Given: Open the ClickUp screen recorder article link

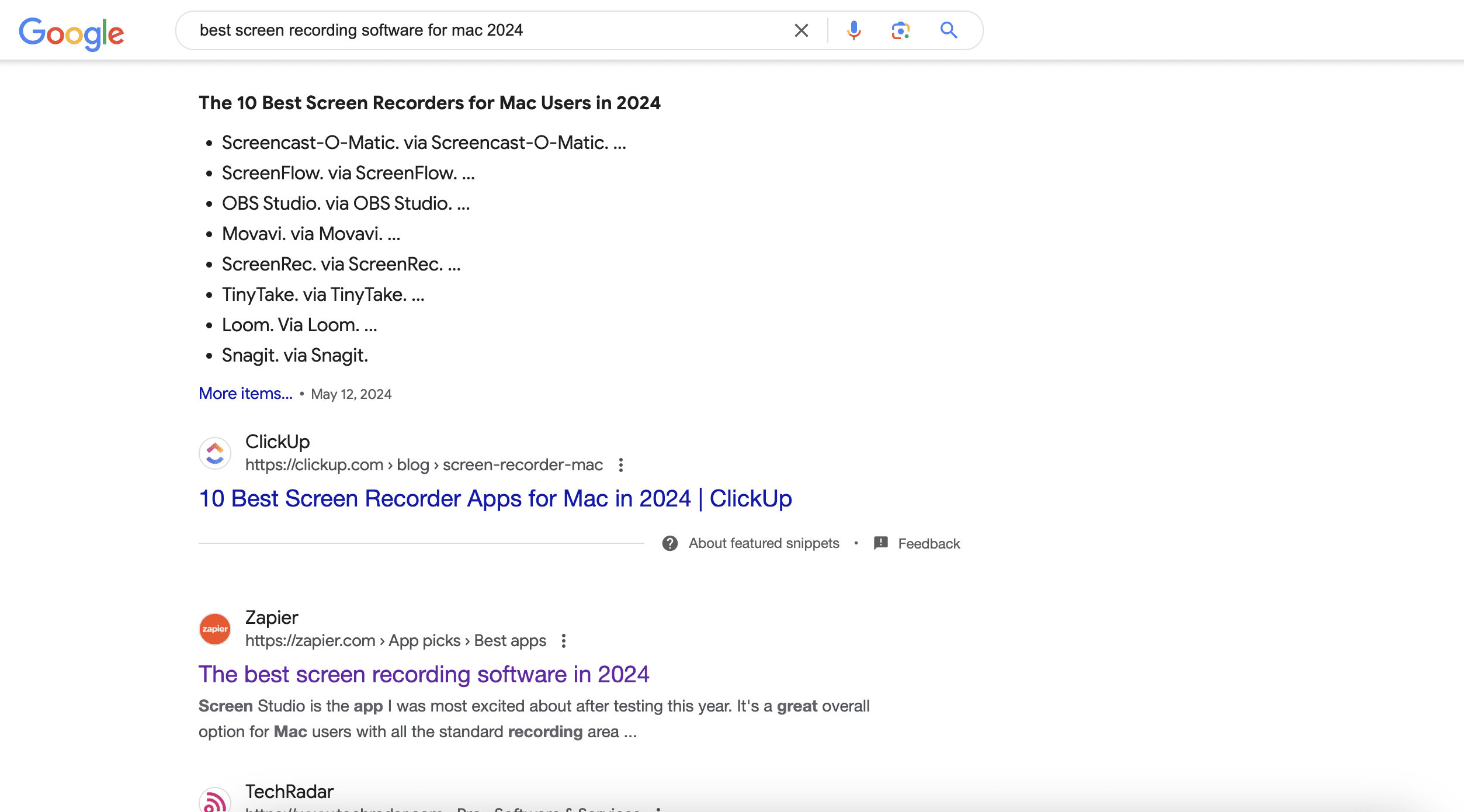Looking at the screenshot, I should 495,498.
